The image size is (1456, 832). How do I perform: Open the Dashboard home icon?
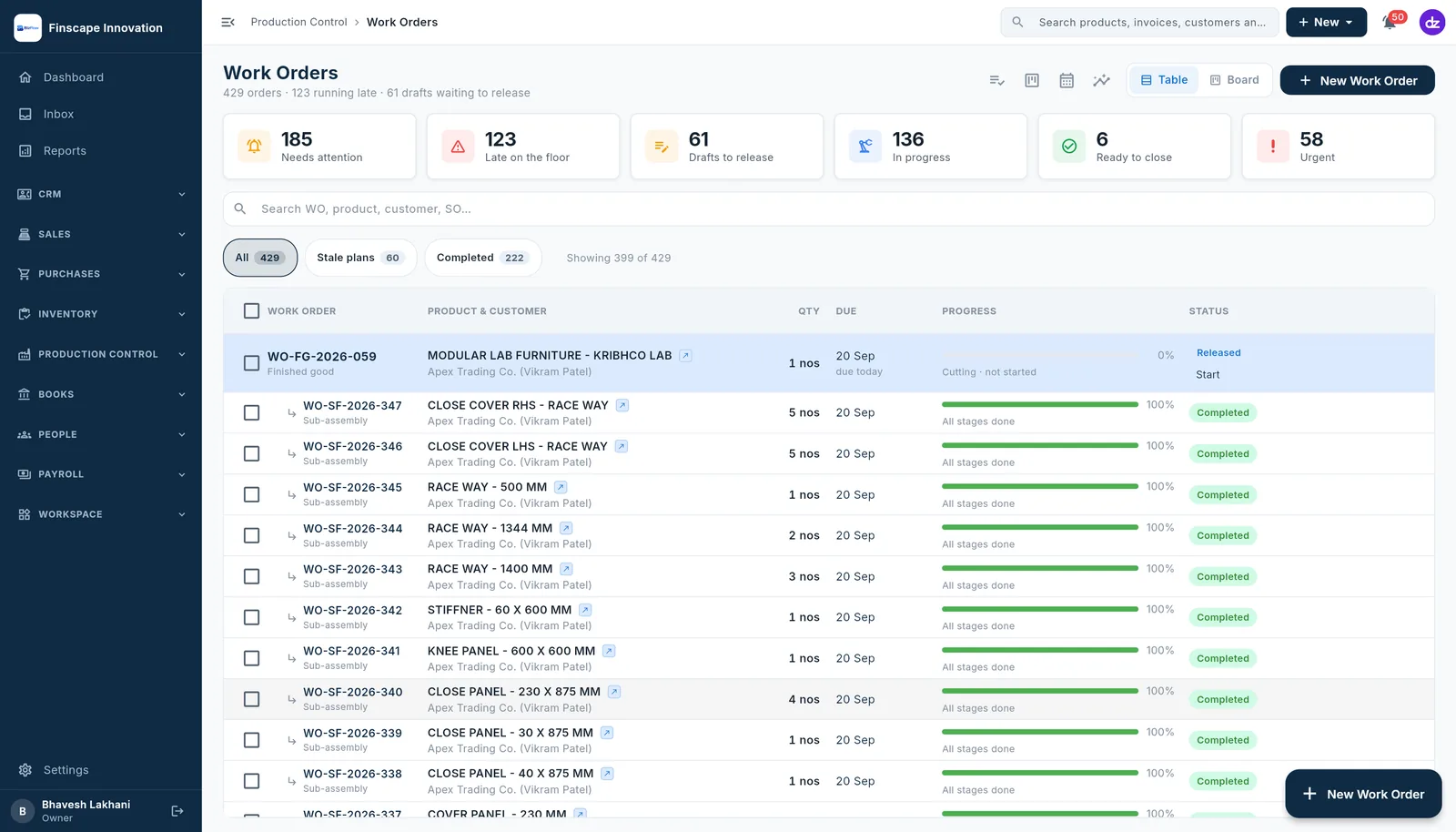point(25,77)
